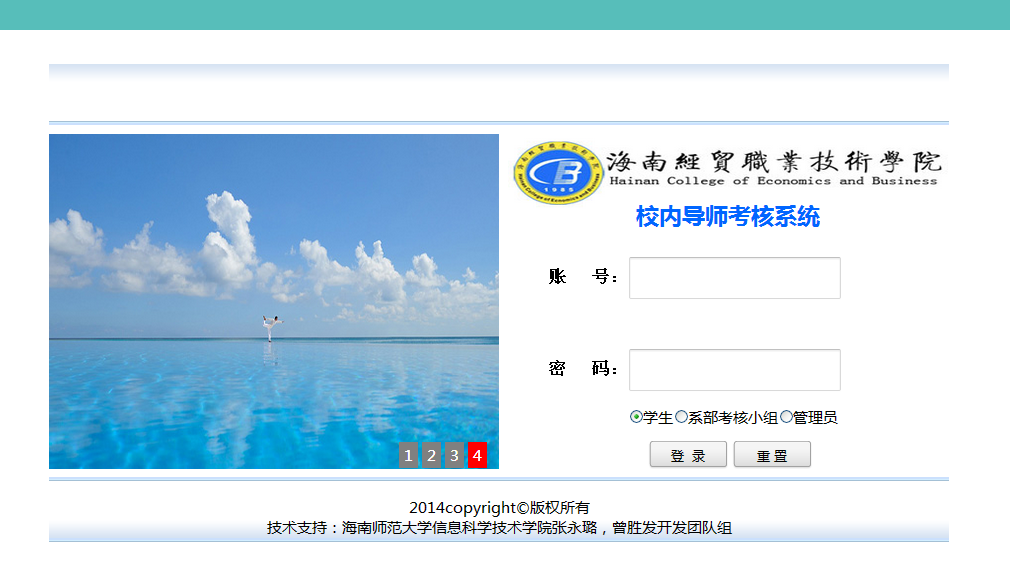This screenshot has height=565, width=1010.
Task: Click the circular college emblem logo
Action: [x=559, y=172]
